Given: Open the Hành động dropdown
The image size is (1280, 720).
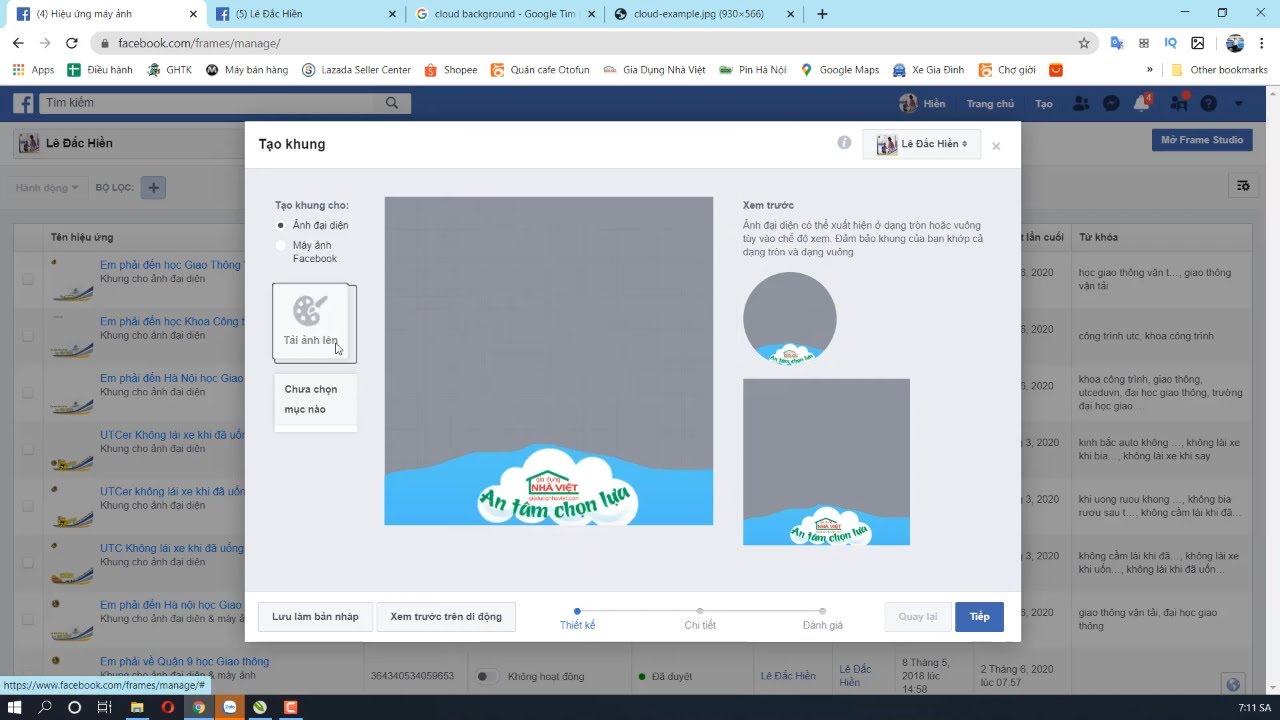Looking at the screenshot, I should pos(48,187).
